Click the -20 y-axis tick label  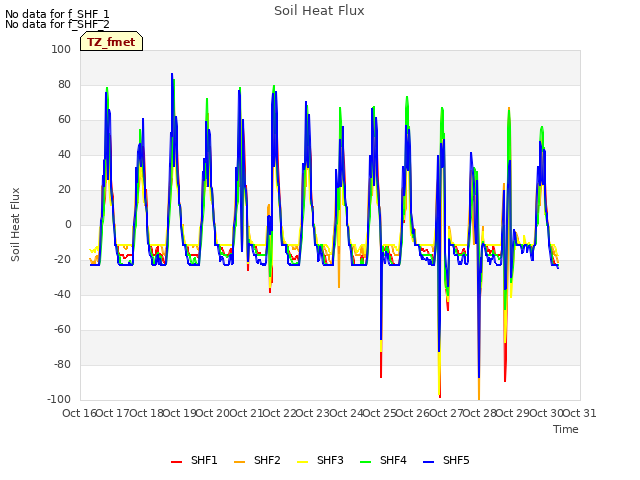pos(62,259)
